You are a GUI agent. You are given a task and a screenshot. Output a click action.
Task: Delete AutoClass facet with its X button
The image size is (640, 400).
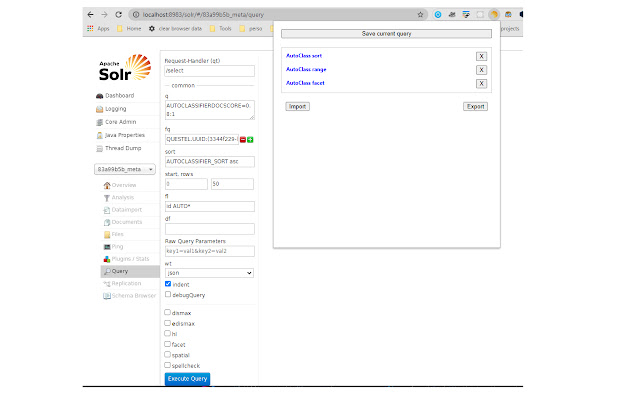click(481, 83)
